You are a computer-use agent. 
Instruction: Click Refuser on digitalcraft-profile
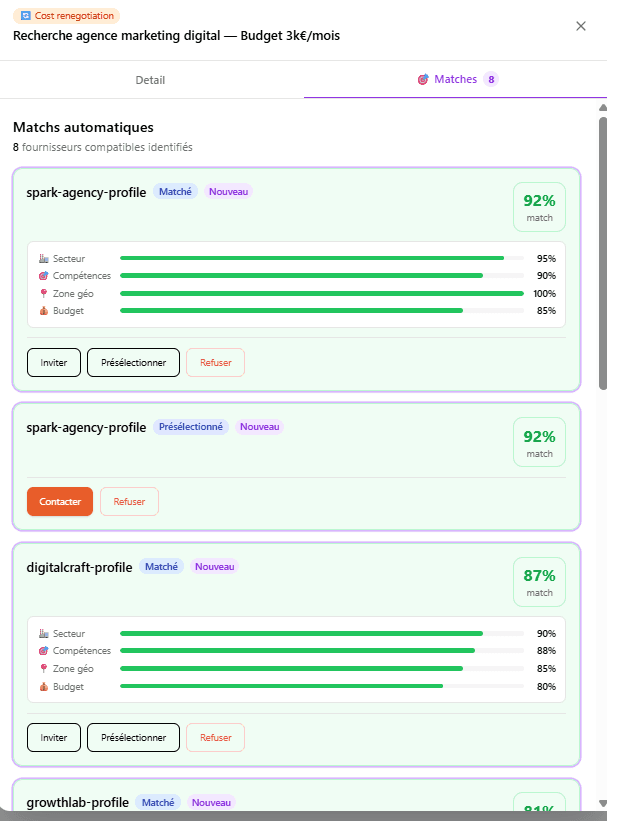point(215,737)
